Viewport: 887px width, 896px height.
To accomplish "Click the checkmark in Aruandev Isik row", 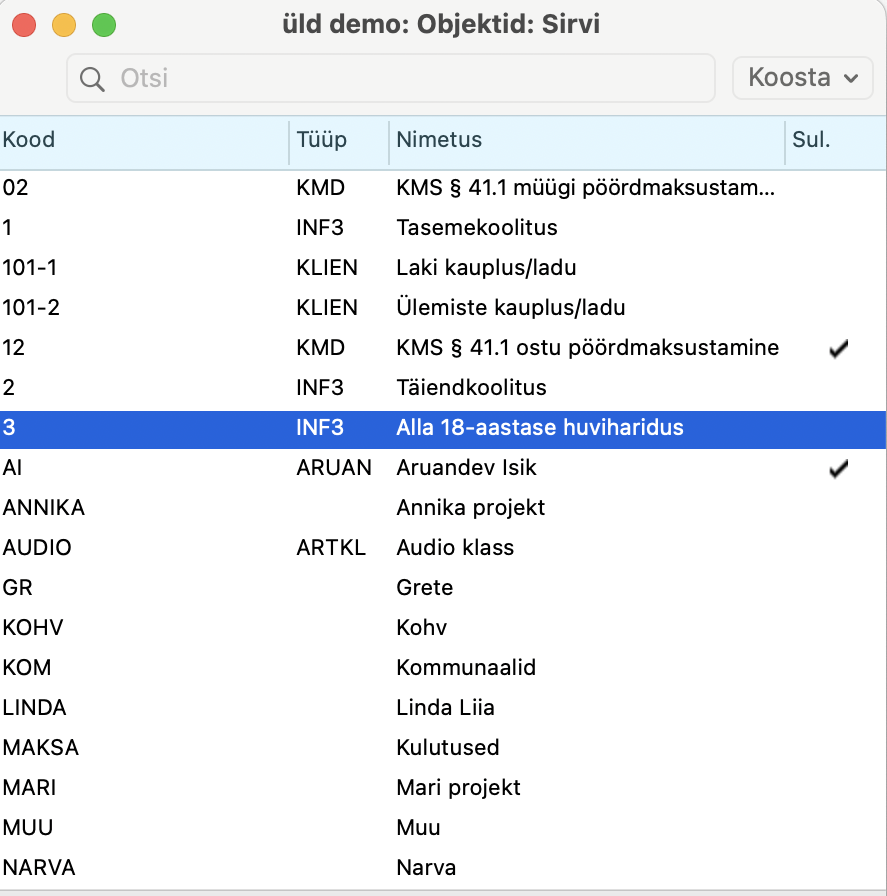I will pyautogui.click(x=838, y=468).
